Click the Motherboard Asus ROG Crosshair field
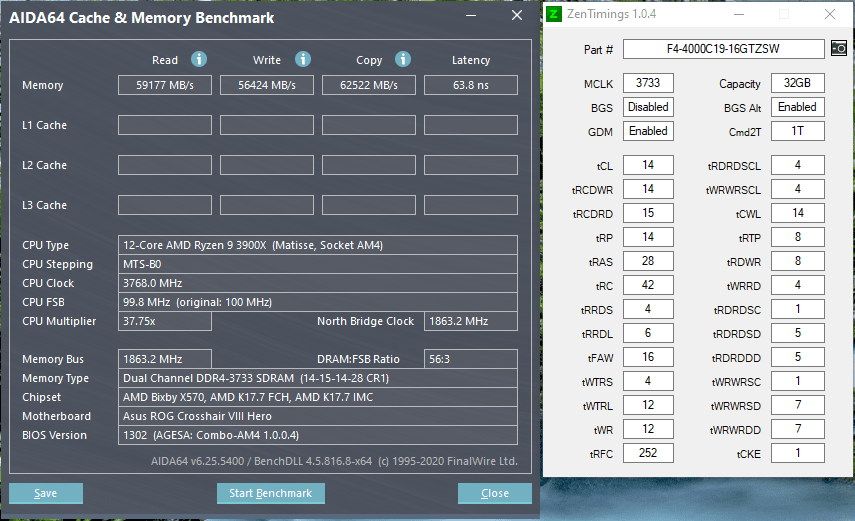 [318, 416]
